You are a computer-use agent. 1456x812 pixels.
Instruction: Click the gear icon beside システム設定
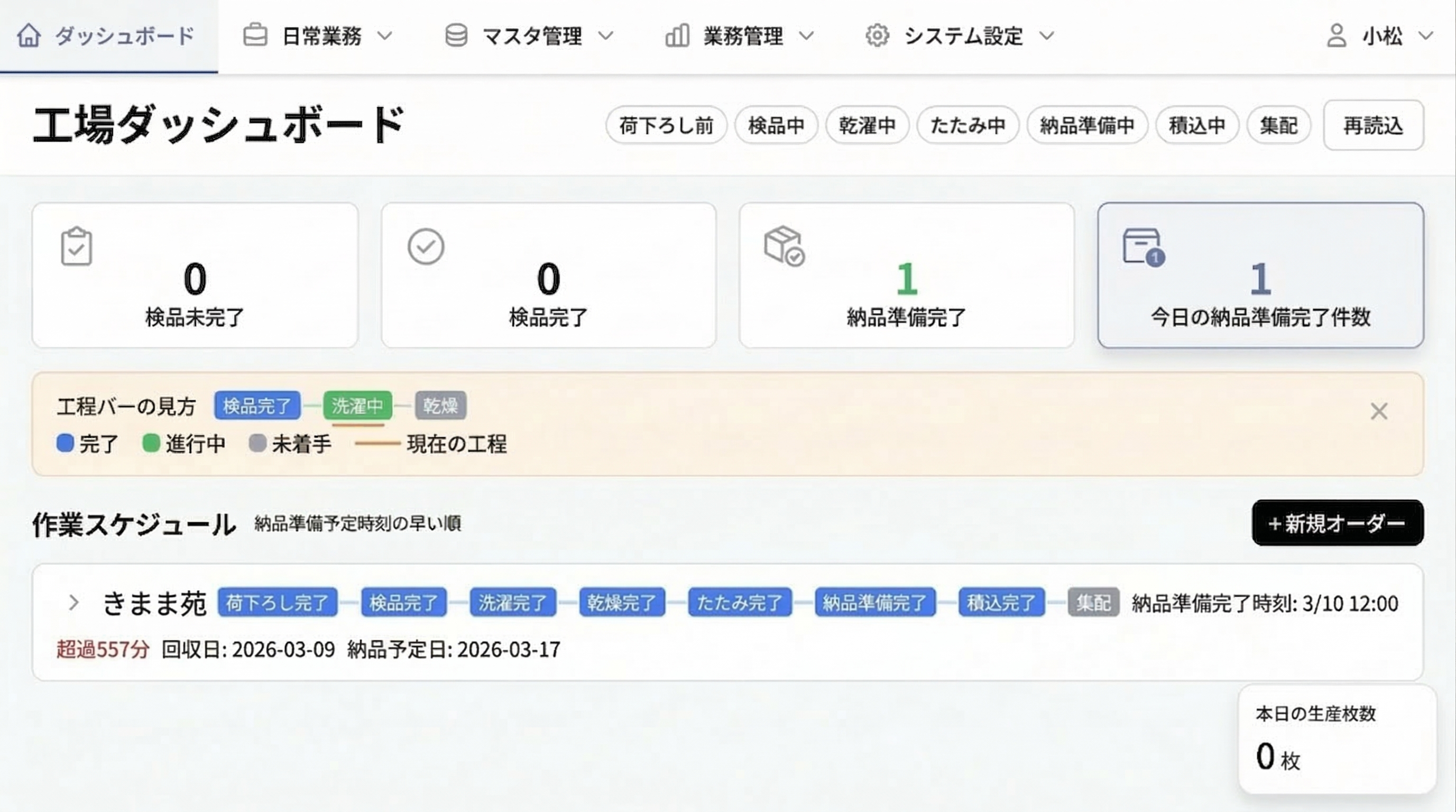point(877,35)
